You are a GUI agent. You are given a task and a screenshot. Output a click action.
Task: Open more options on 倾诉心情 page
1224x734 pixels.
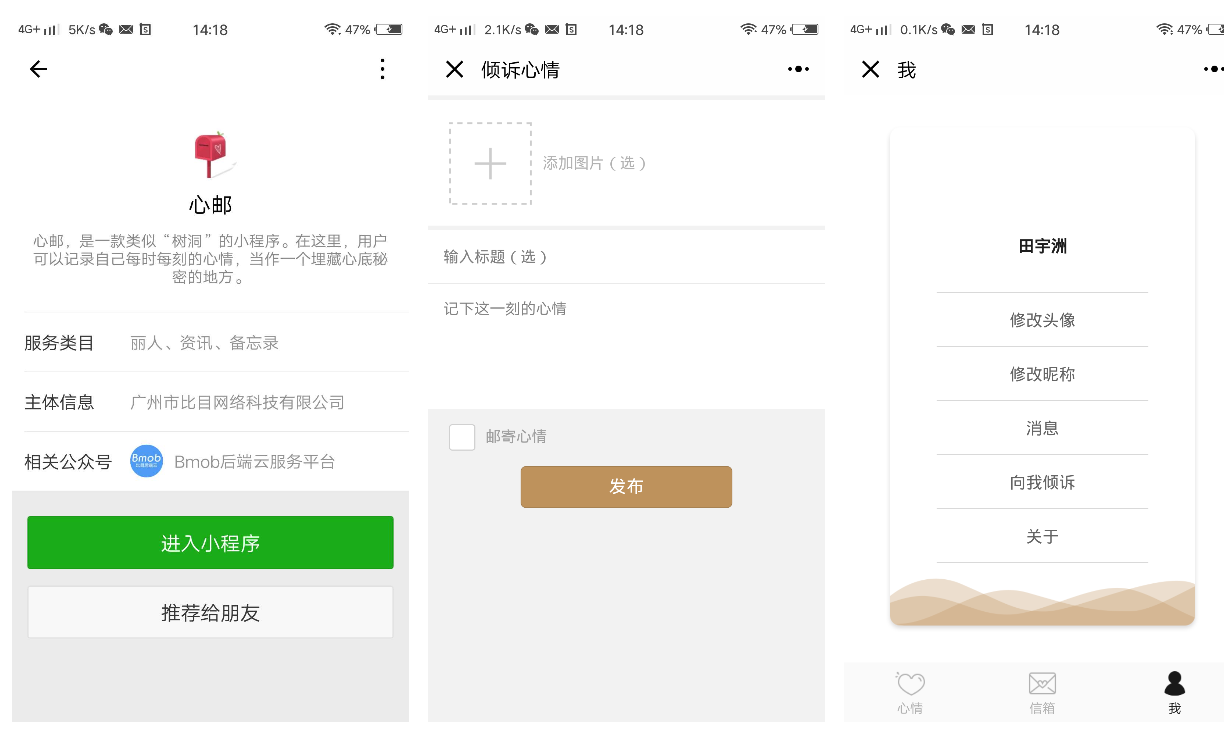pyautogui.click(x=798, y=69)
